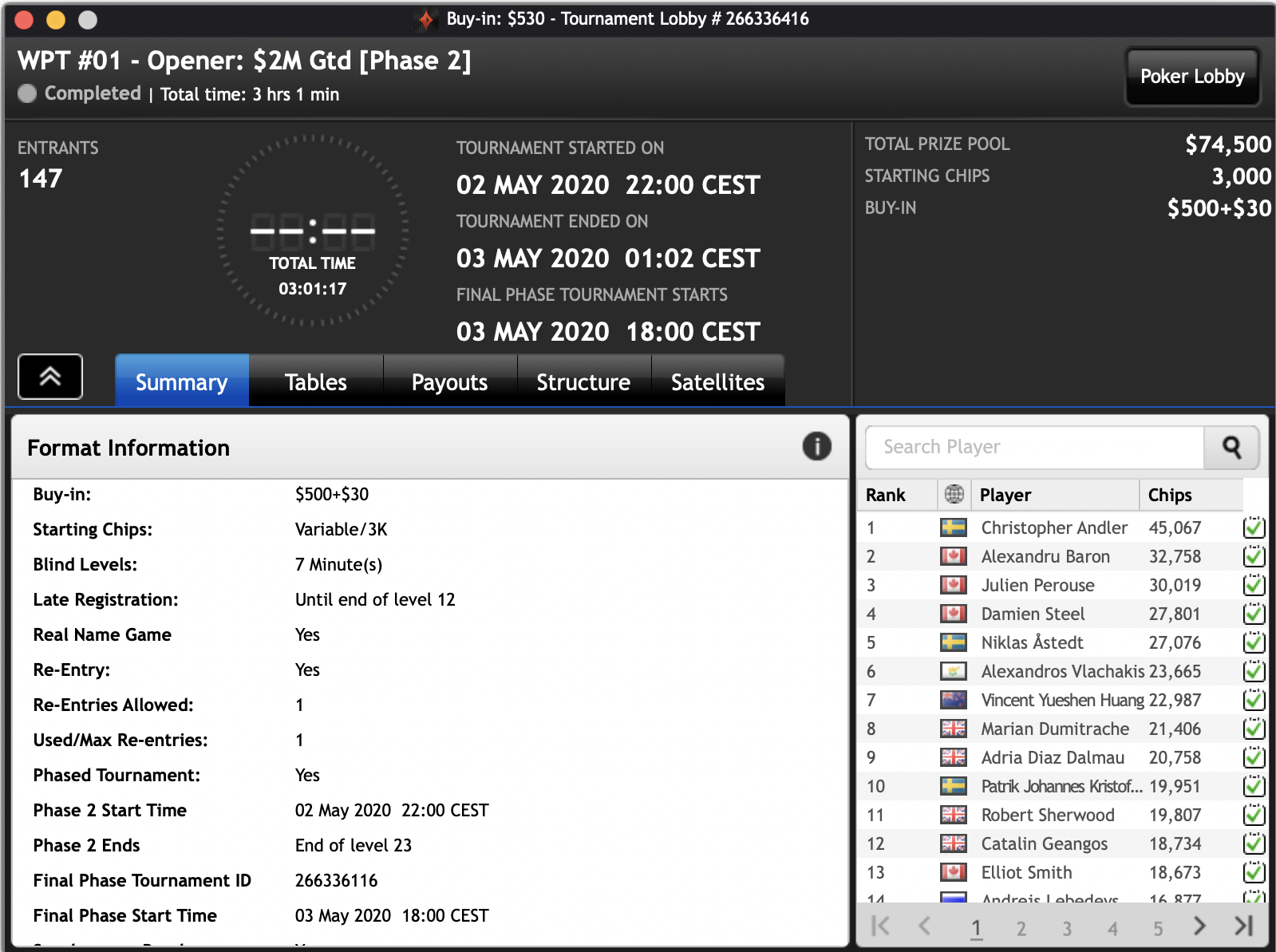The height and width of the screenshot is (952, 1276).
Task: Toggle checkbox for Damien Steel
Action: (x=1254, y=614)
